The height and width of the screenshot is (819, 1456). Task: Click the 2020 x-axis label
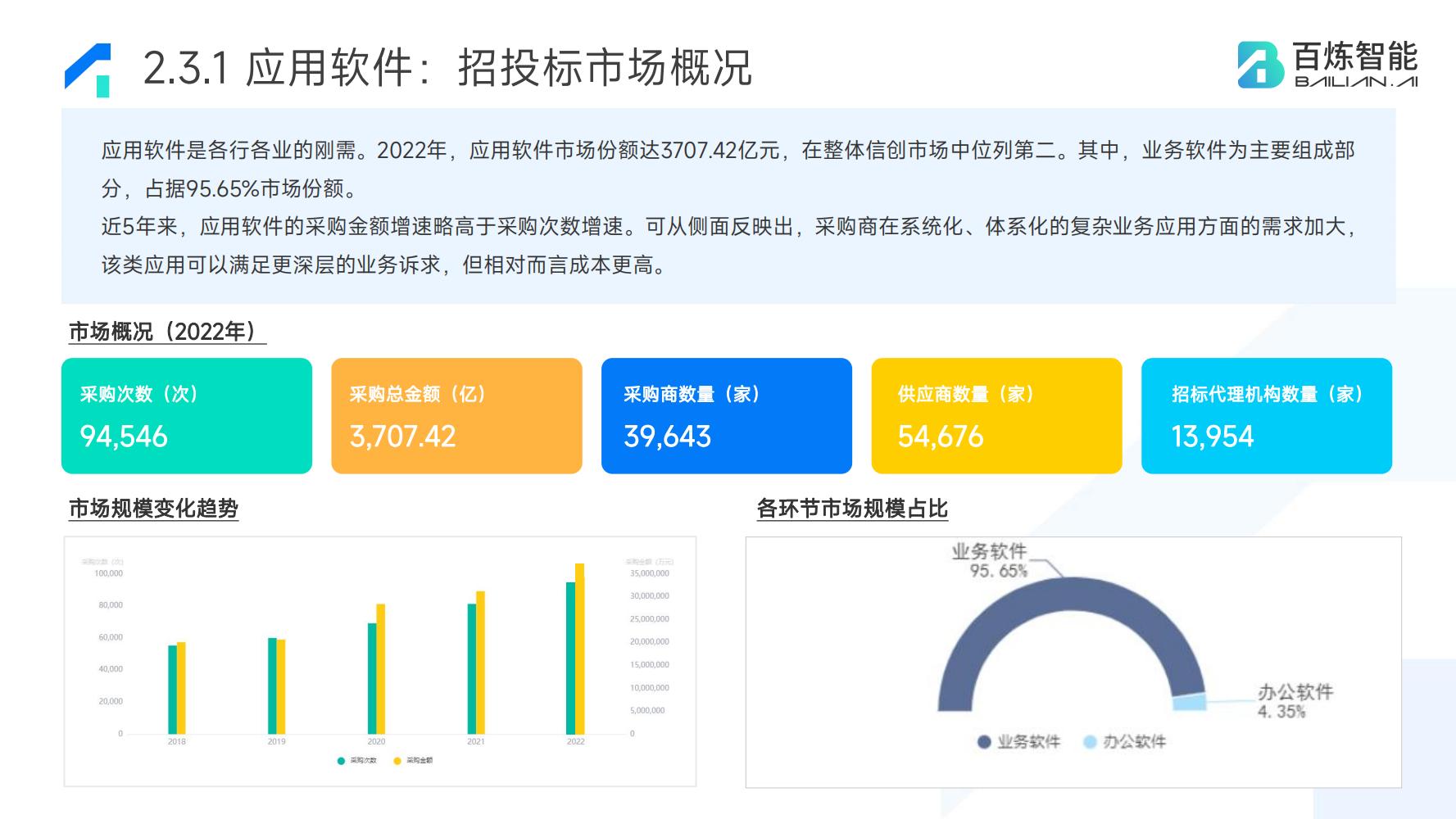click(x=376, y=742)
